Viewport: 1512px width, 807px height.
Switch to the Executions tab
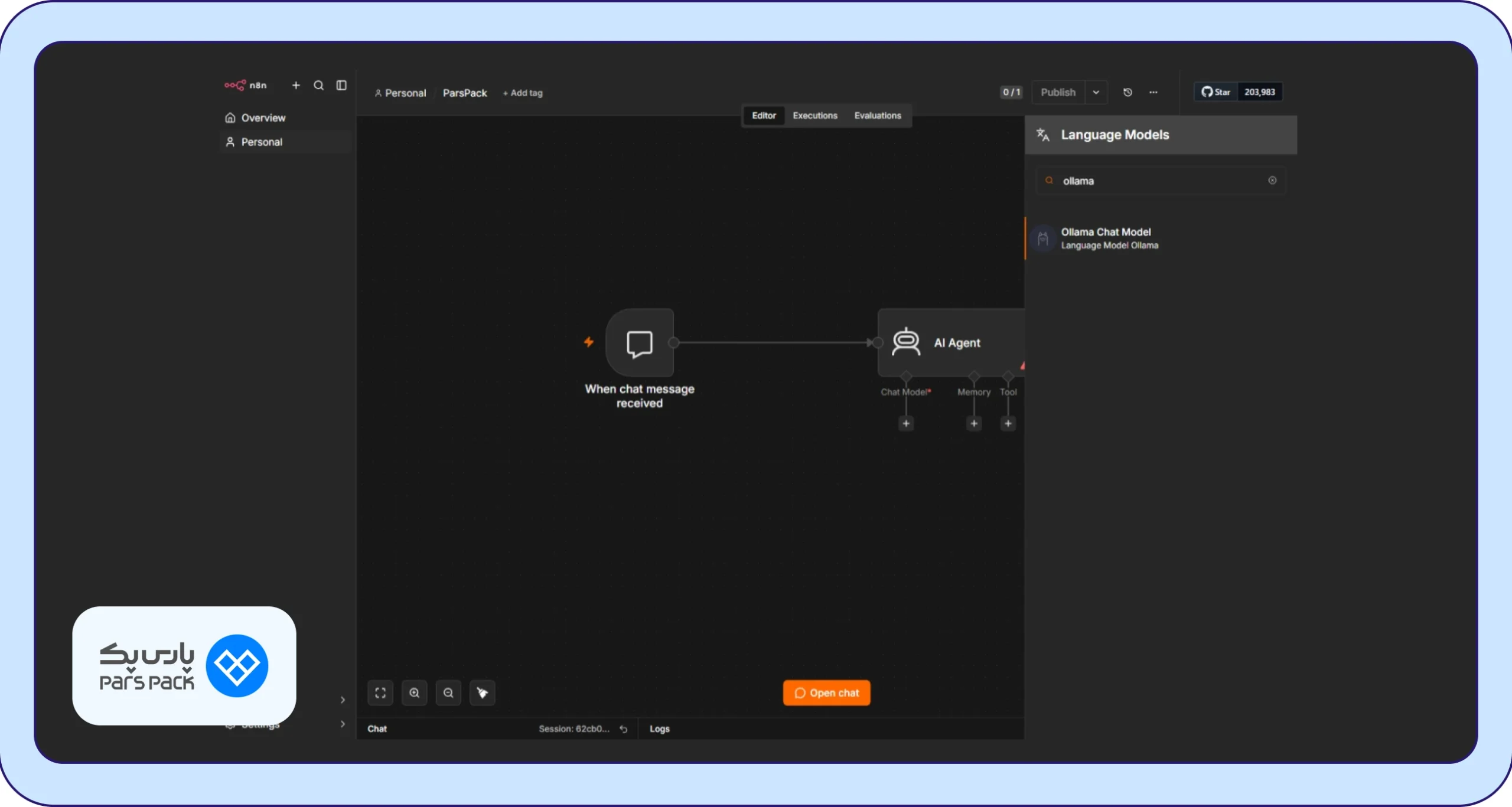(815, 116)
